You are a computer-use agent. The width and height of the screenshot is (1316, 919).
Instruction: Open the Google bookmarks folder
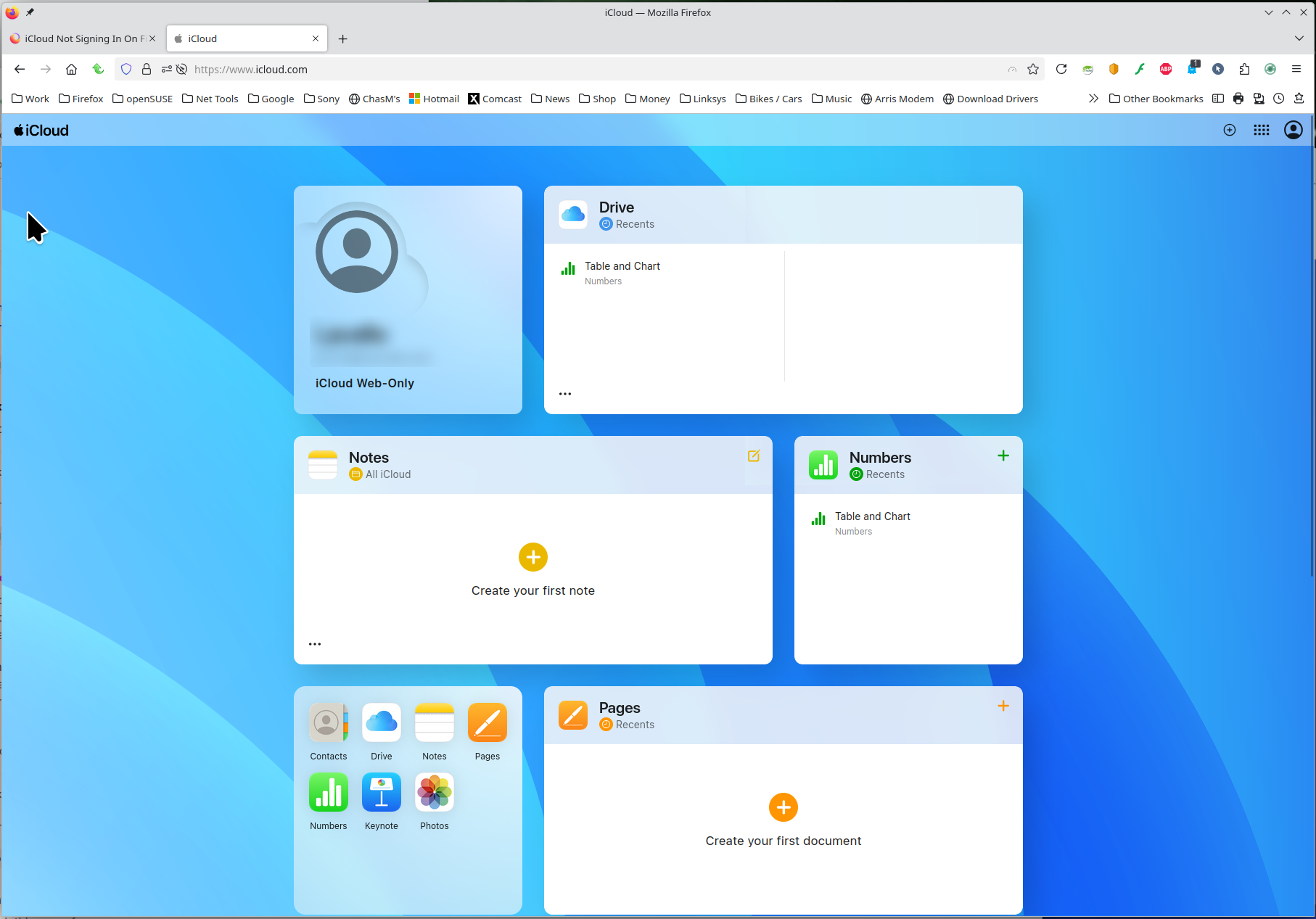271,99
